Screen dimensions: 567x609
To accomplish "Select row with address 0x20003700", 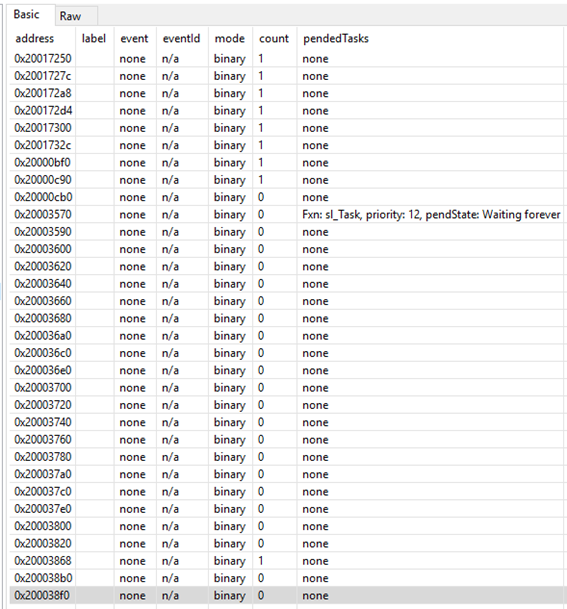I will (287, 388).
